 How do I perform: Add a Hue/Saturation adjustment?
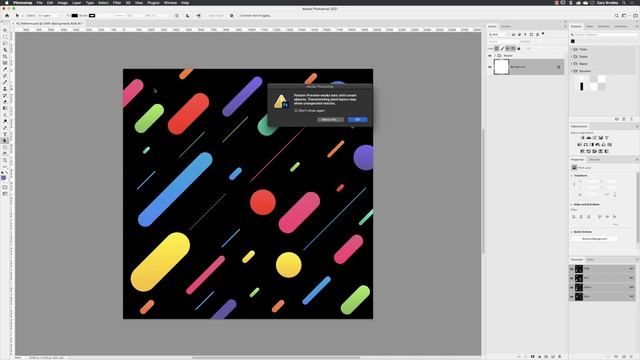click(x=579, y=144)
